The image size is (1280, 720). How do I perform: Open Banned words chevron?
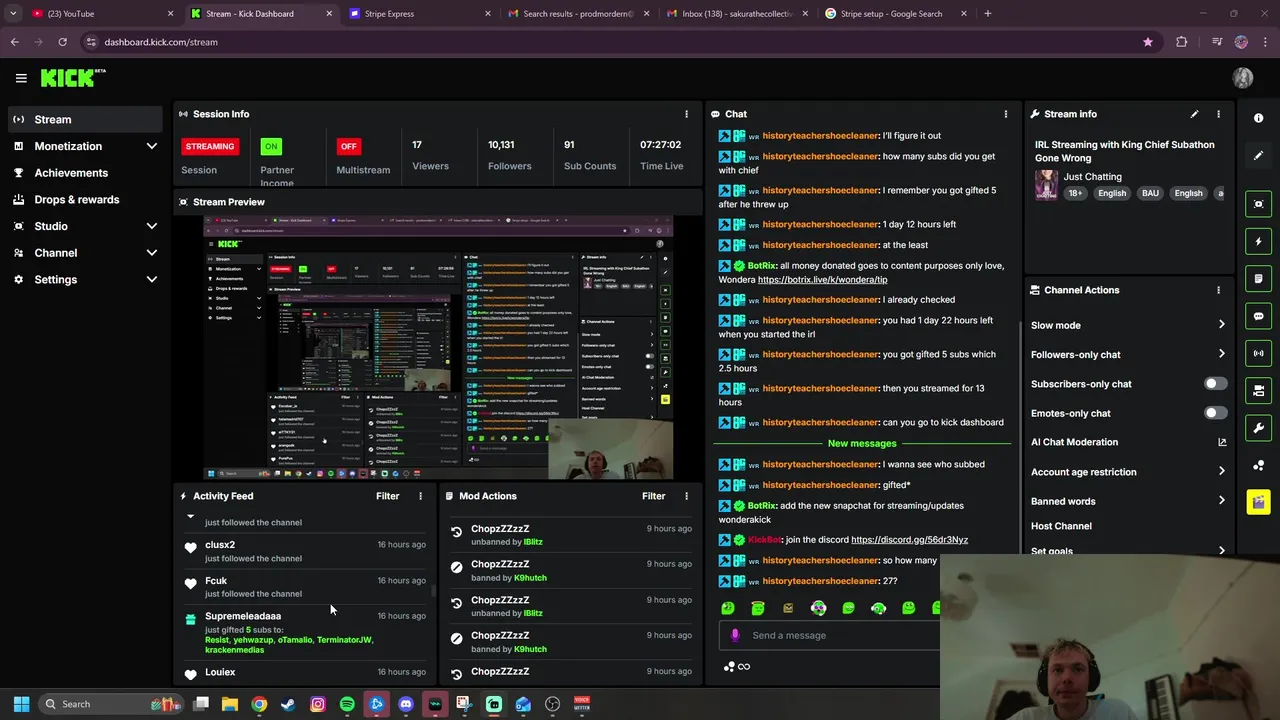pos(1221,501)
